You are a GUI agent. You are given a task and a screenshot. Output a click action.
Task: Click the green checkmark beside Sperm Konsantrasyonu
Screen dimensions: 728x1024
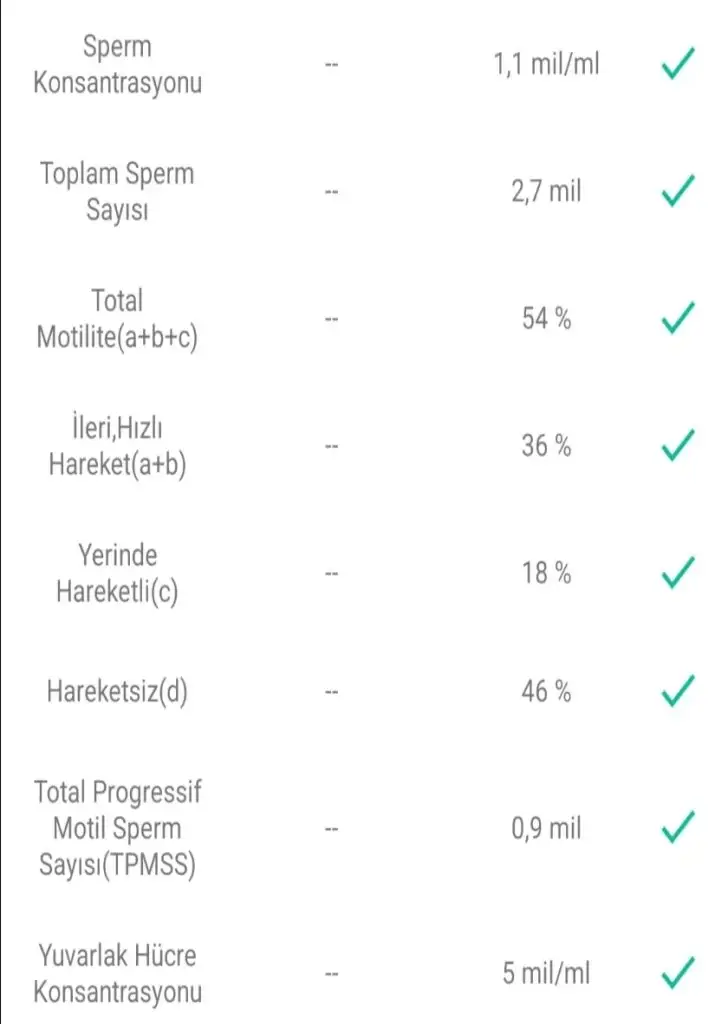point(678,65)
